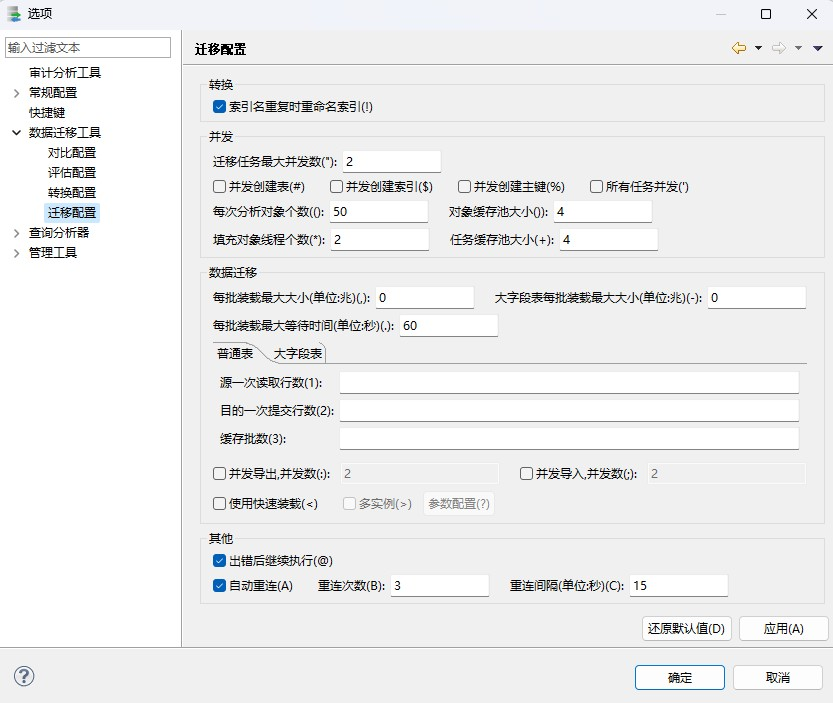The height and width of the screenshot is (703, 833).
Task: Open the help question mark icon
Action: (x=22, y=676)
